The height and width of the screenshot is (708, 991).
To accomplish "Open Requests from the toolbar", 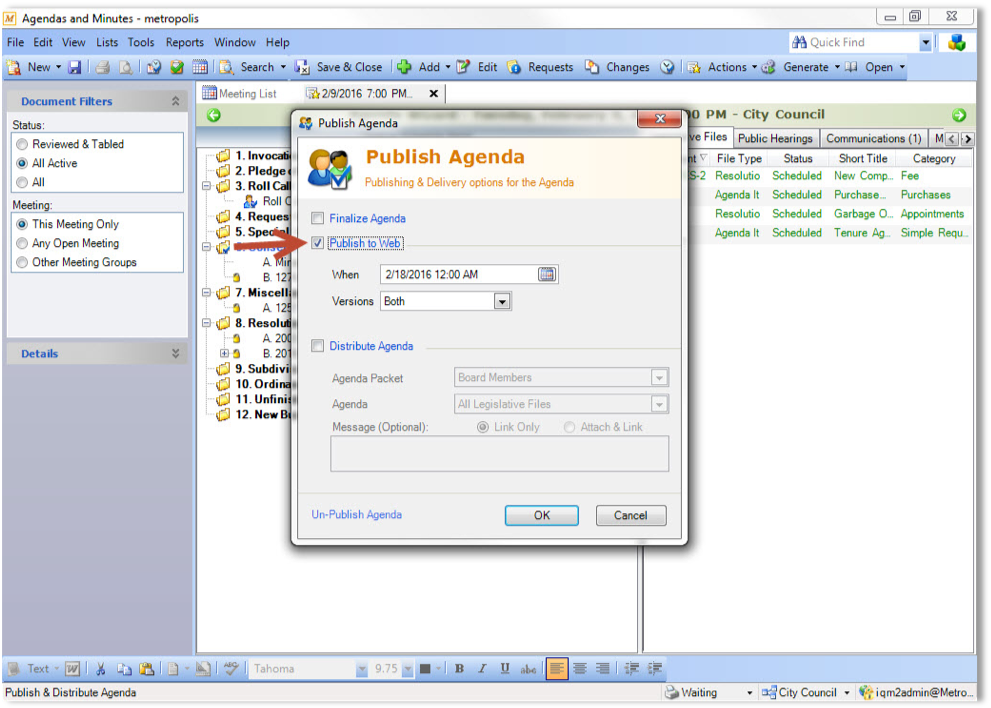I will click(540, 67).
